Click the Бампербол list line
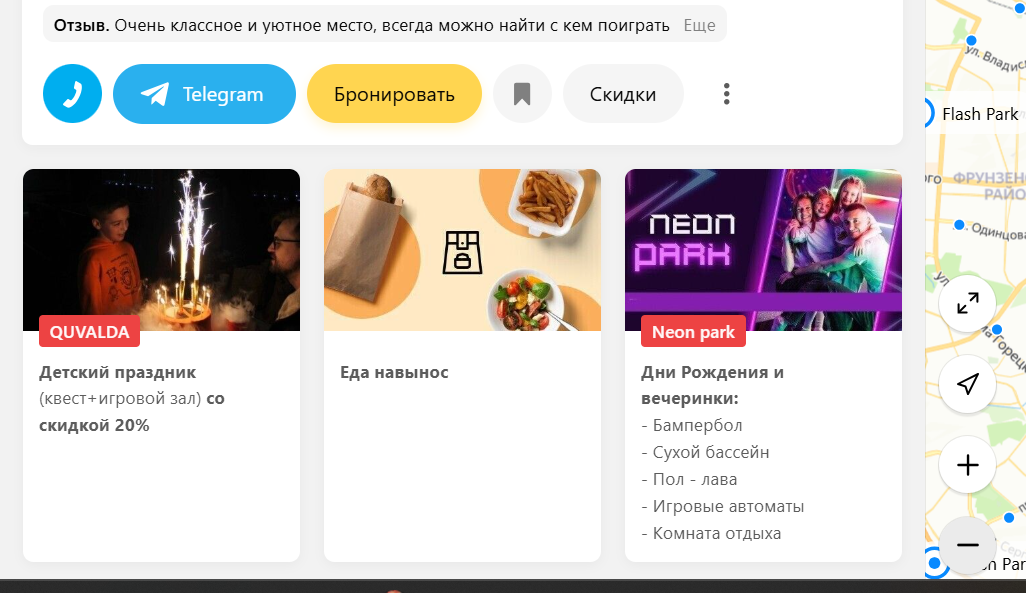Viewport: 1026px width, 593px height. [x=692, y=425]
